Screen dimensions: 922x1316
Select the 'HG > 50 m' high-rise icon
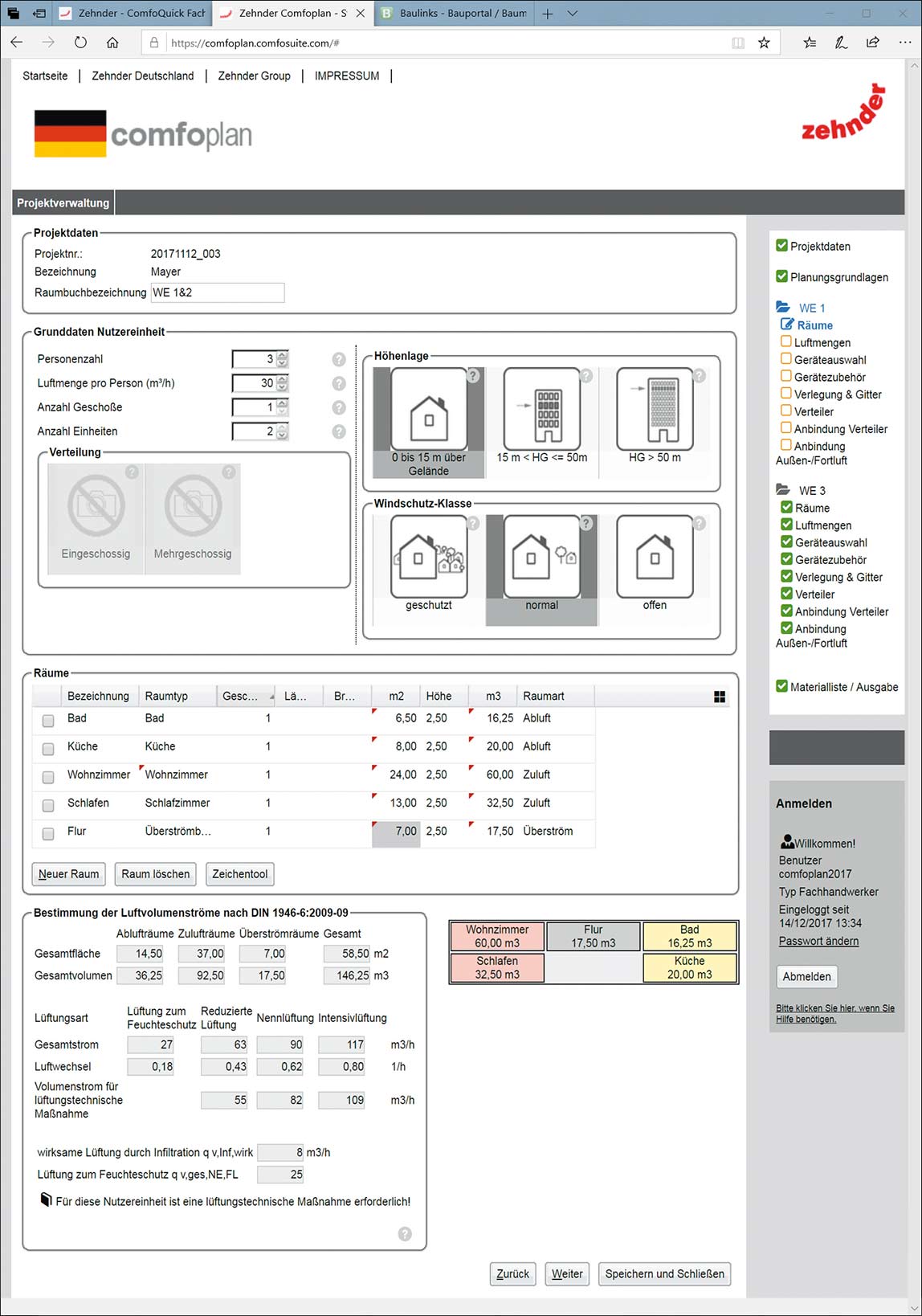[655, 410]
